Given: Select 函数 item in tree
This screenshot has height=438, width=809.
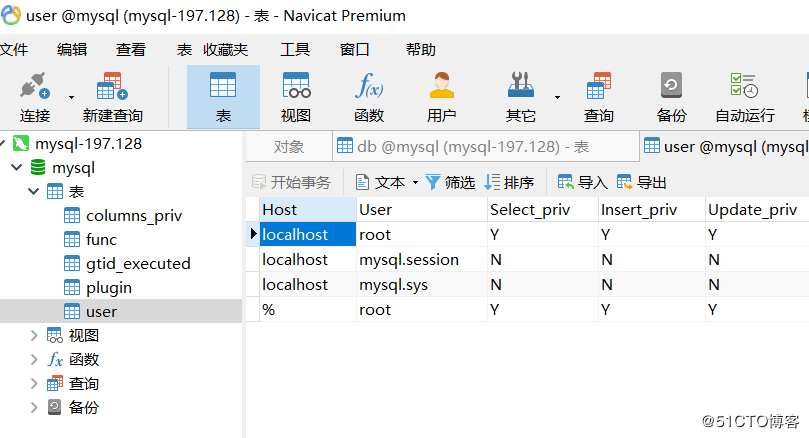Looking at the screenshot, I should pos(84,360).
